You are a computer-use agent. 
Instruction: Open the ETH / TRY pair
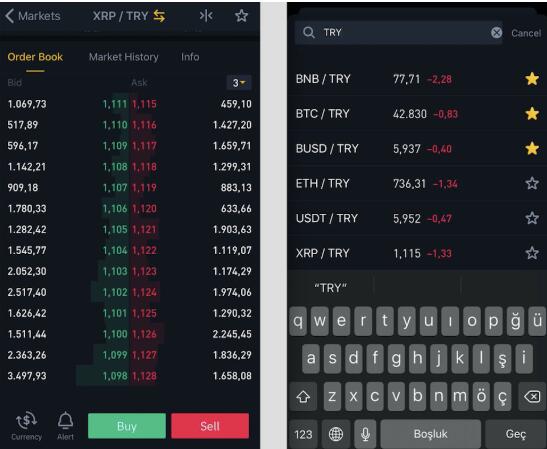[417, 184]
